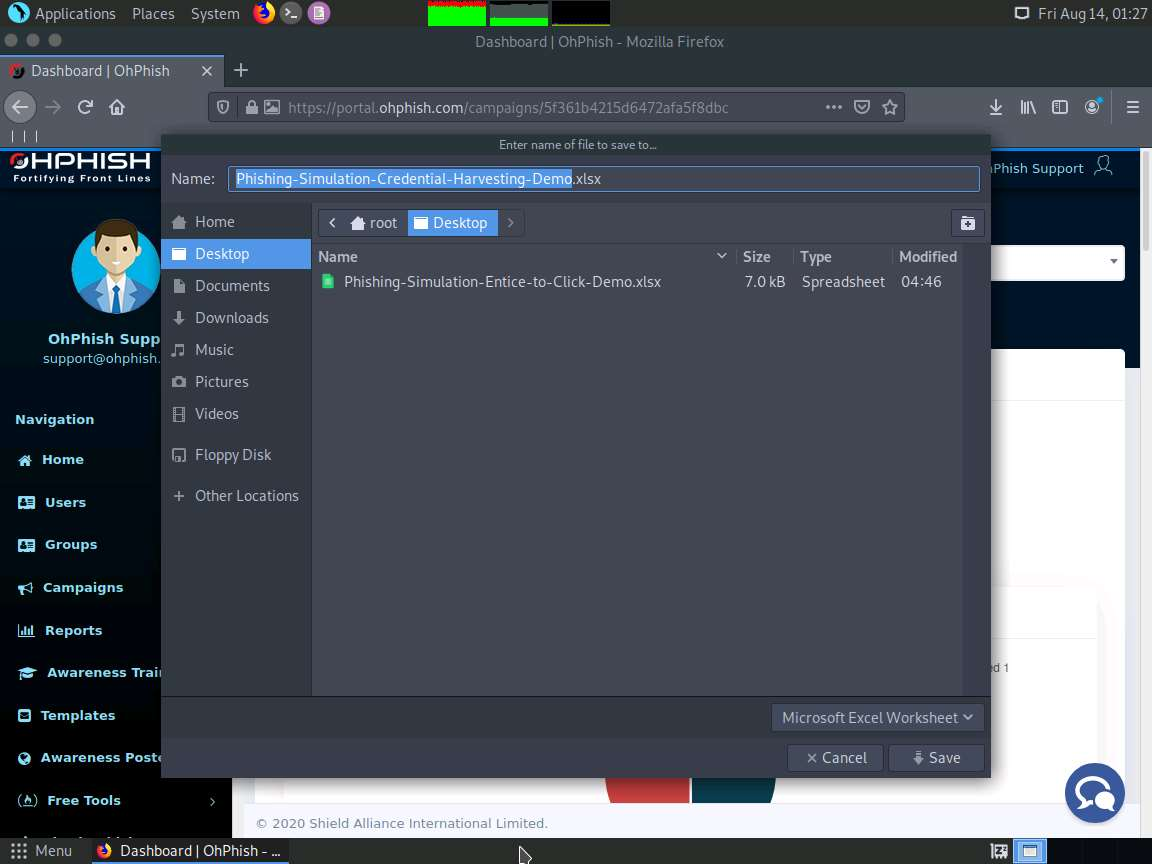Open the Firefox library icon
The image size is (1152, 864).
pyautogui.click(x=1028, y=107)
